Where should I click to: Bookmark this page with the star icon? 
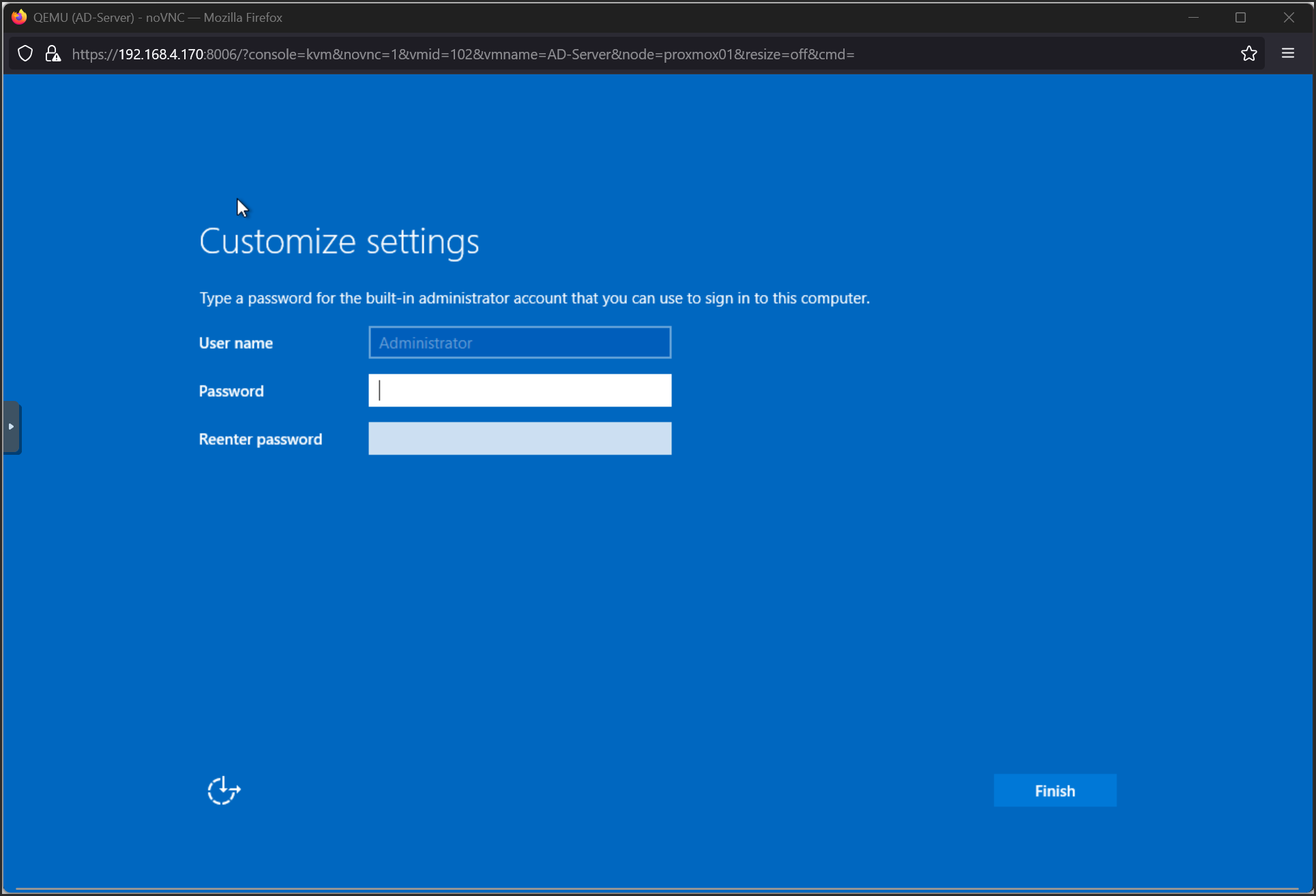click(x=1248, y=54)
